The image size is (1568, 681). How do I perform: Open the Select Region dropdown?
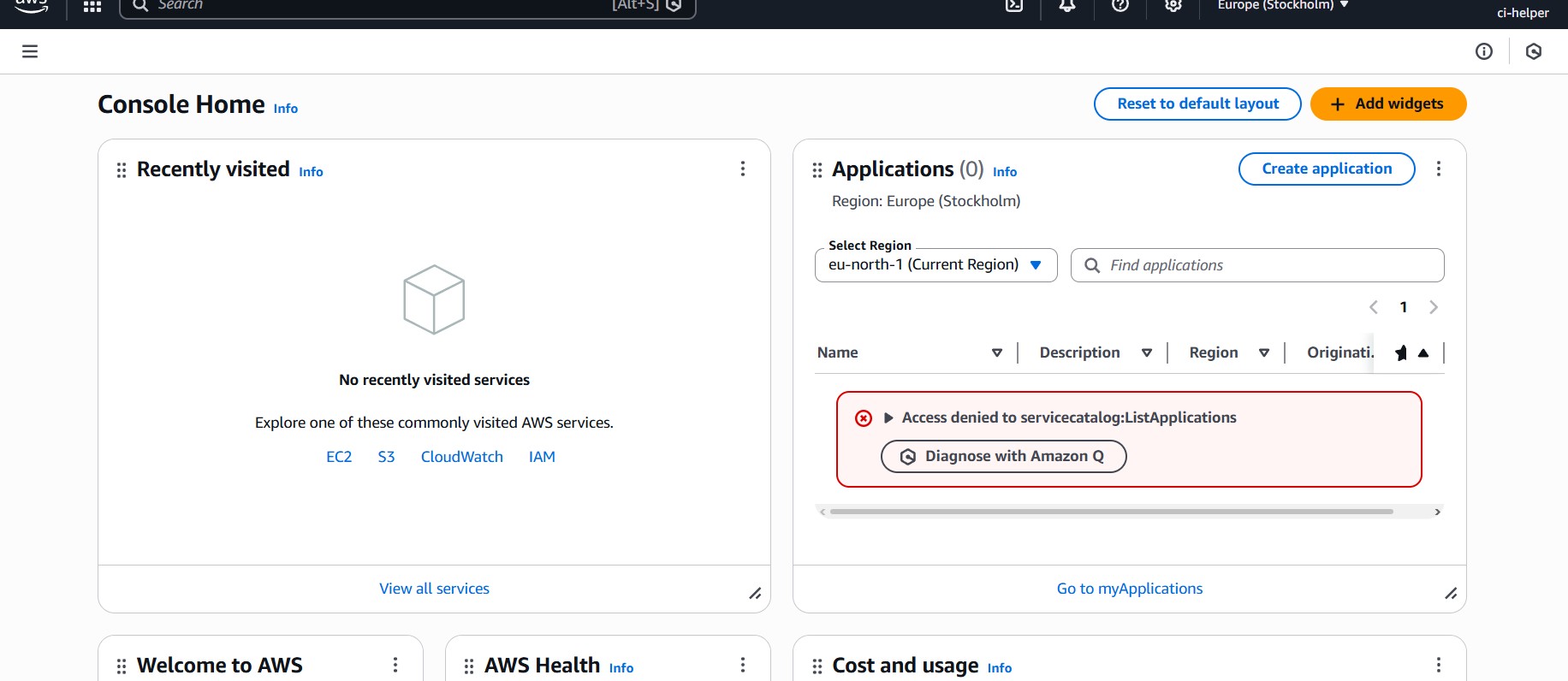(935, 265)
